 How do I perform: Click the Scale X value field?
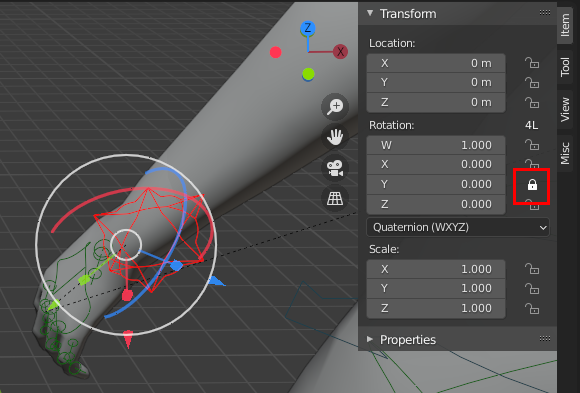436,269
